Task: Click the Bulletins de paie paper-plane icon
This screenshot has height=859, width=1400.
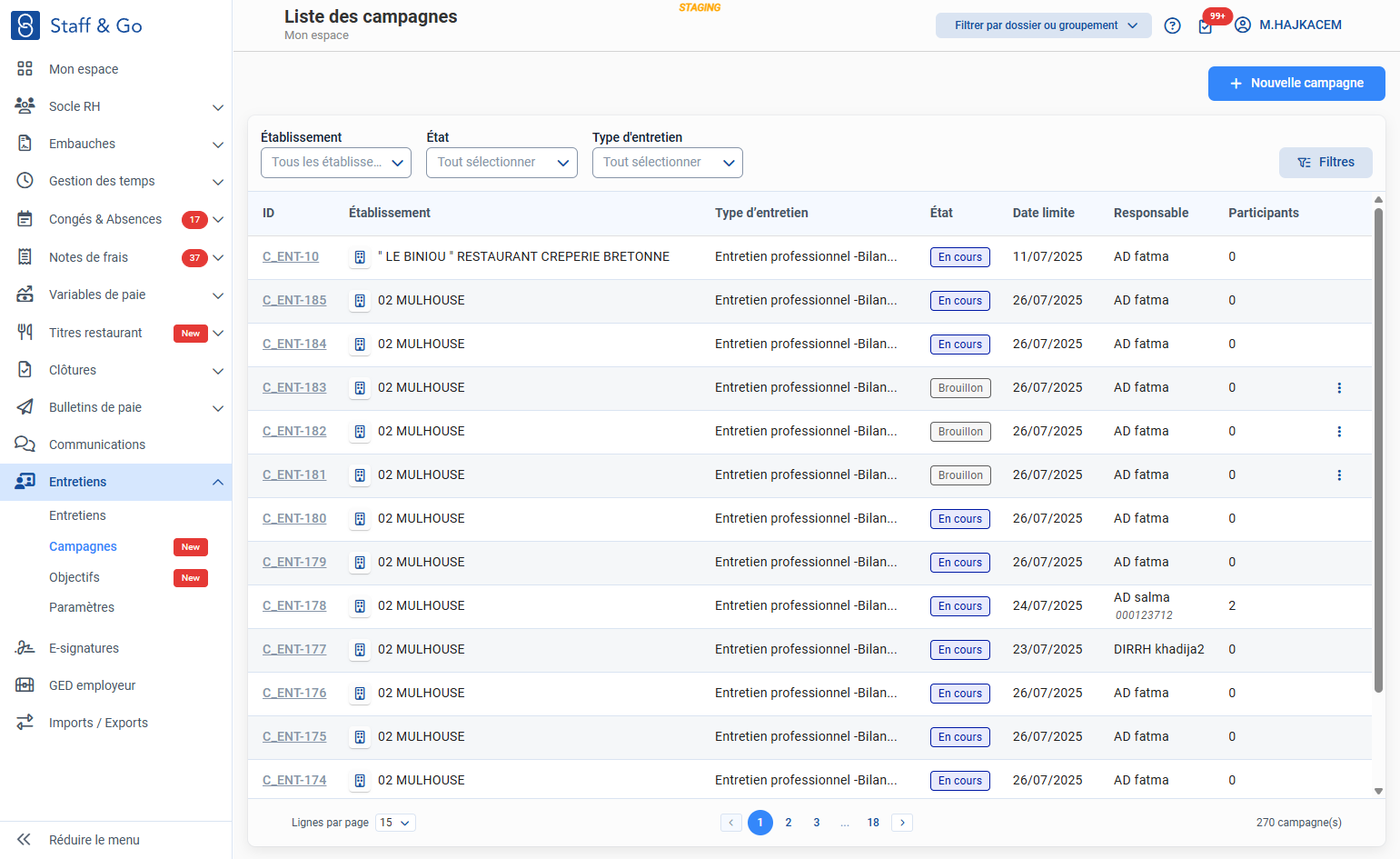Action: coord(25,406)
